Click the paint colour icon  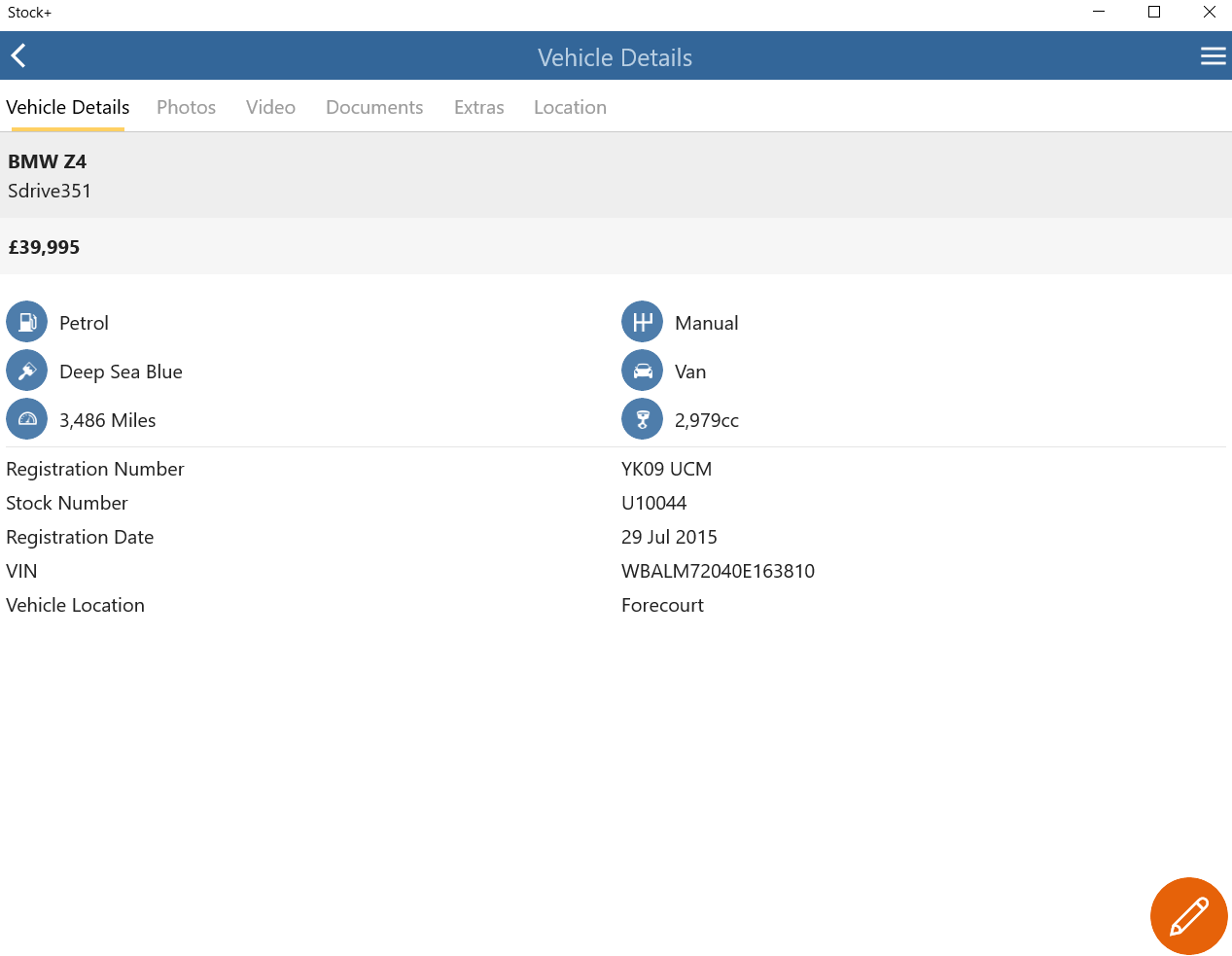click(x=27, y=371)
